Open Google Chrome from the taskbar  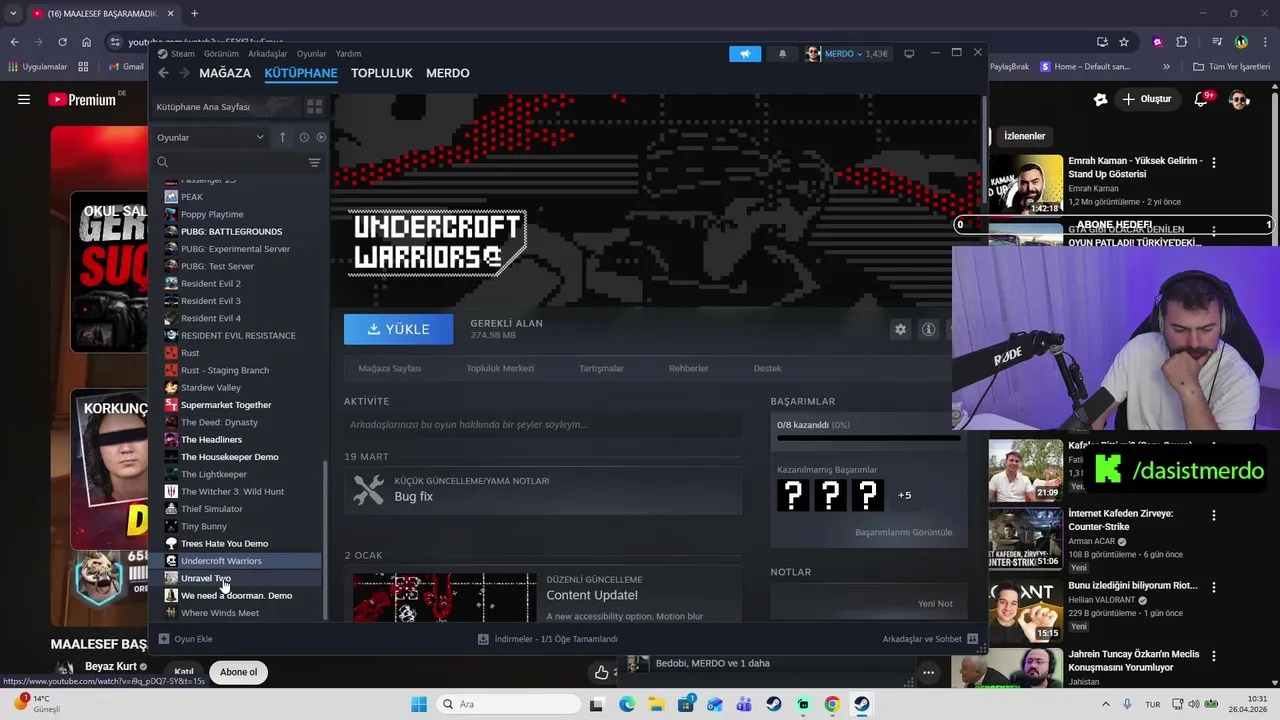tap(832, 704)
